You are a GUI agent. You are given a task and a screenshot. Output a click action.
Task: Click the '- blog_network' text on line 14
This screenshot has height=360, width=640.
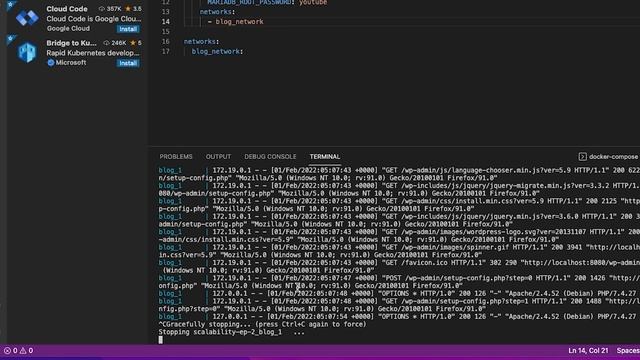[236, 22]
